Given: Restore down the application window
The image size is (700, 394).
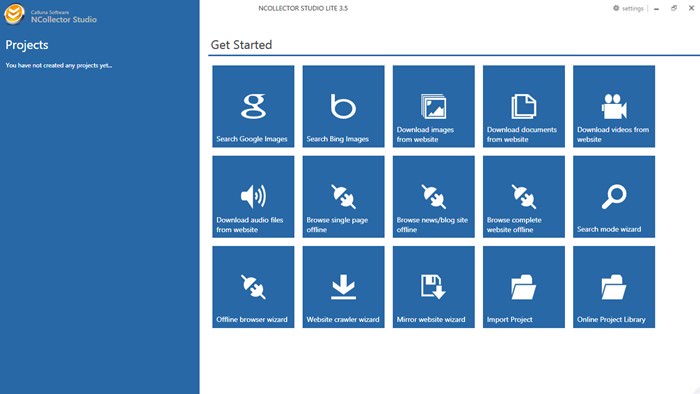Looking at the screenshot, I should (x=674, y=8).
